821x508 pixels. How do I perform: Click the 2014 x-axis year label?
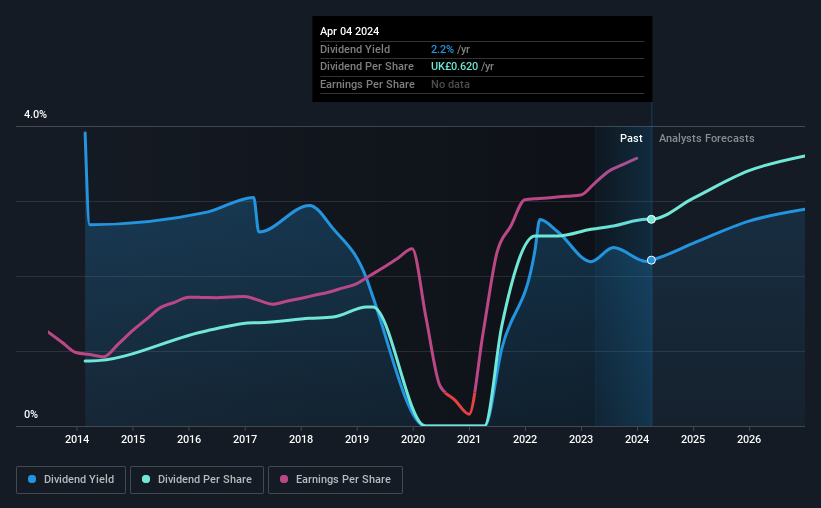tap(77, 439)
